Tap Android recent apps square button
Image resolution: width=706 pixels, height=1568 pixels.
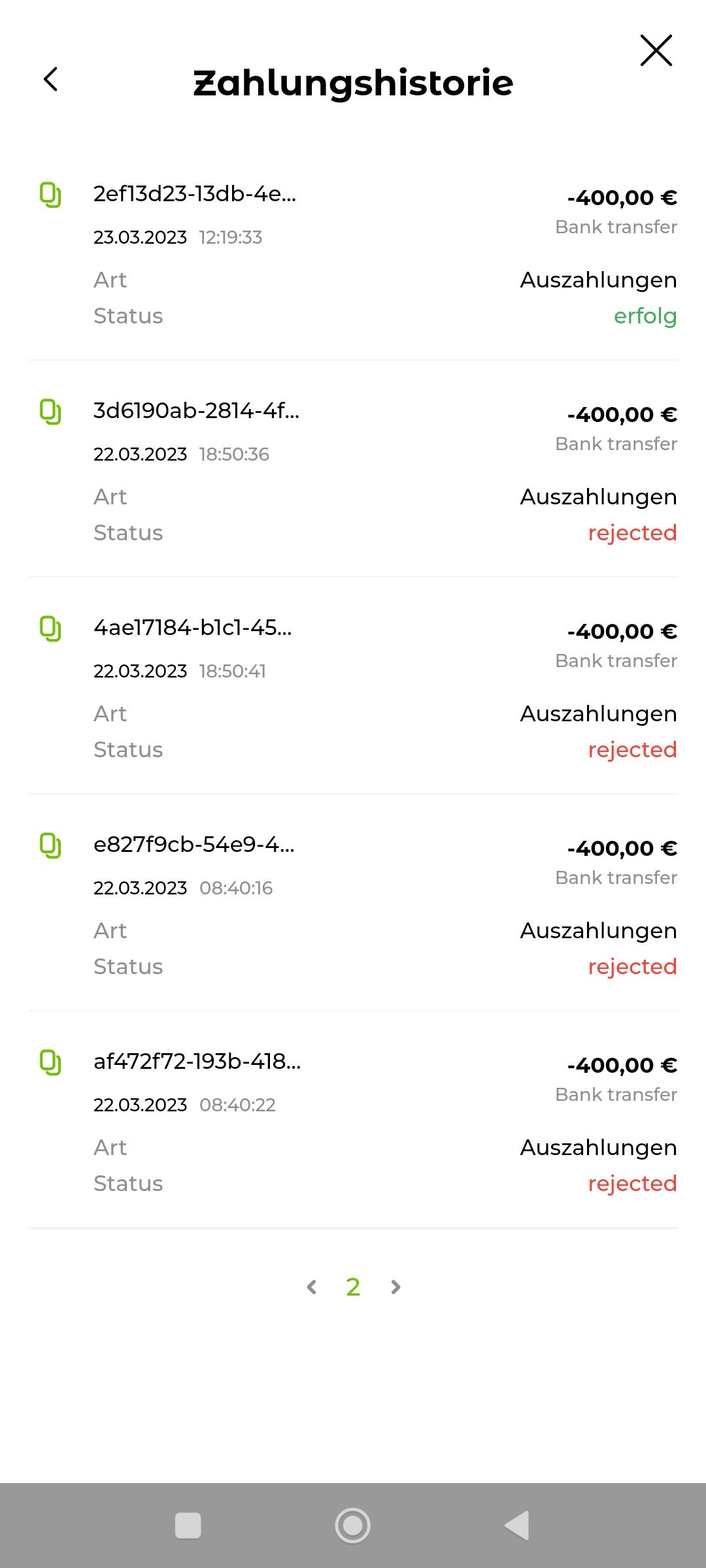click(x=188, y=1526)
